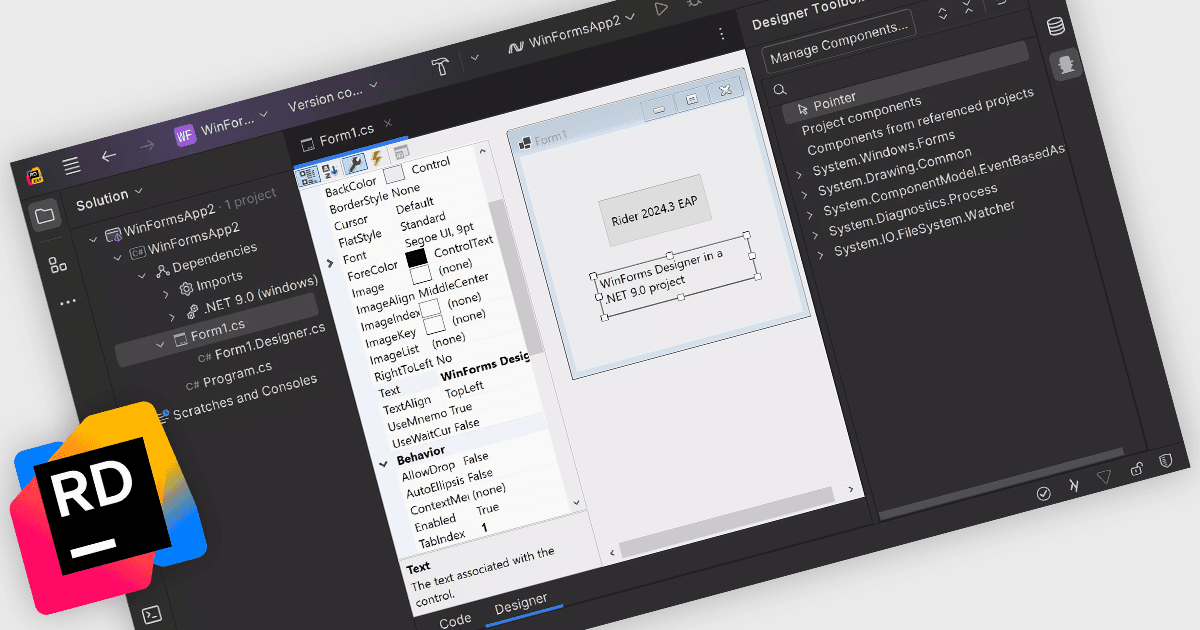The height and width of the screenshot is (630, 1200).
Task: Select the TextAlign TopLeft property value
Action: (x=465, y=388)
